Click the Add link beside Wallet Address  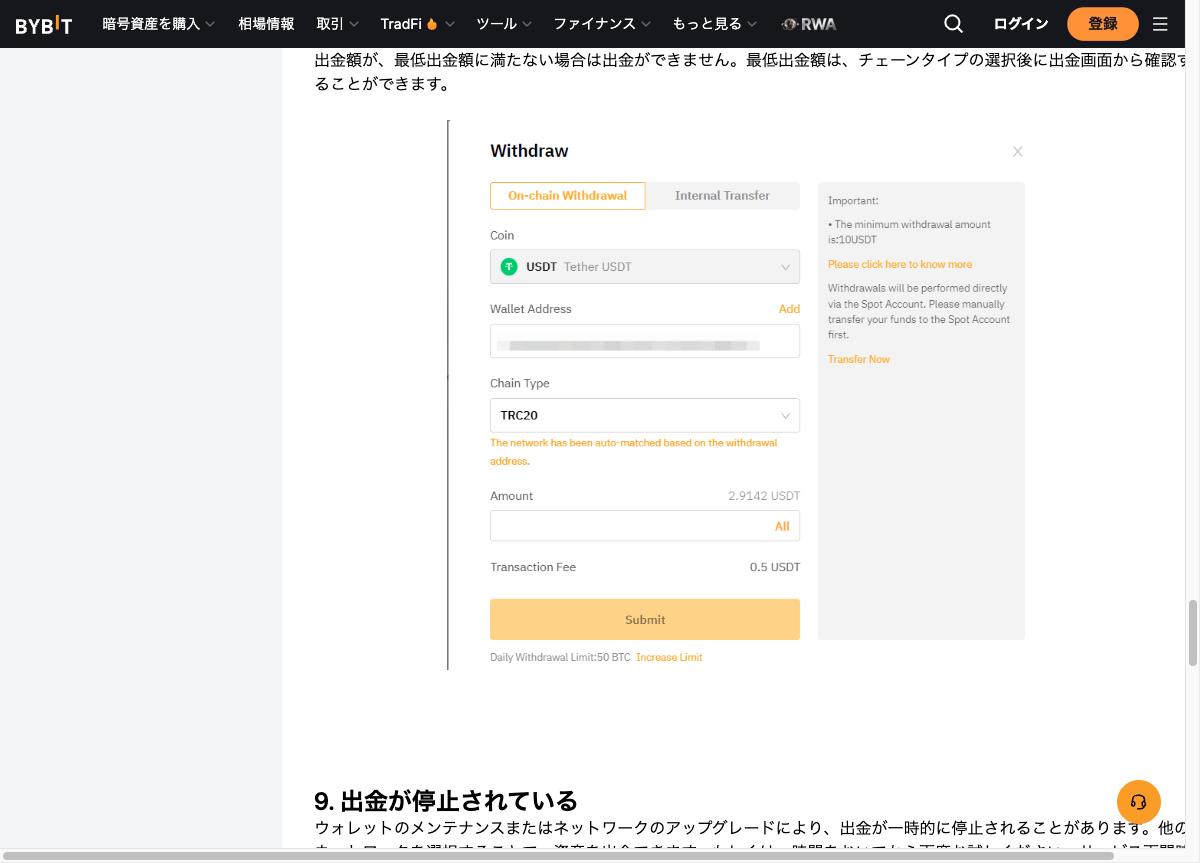(789, 309)
